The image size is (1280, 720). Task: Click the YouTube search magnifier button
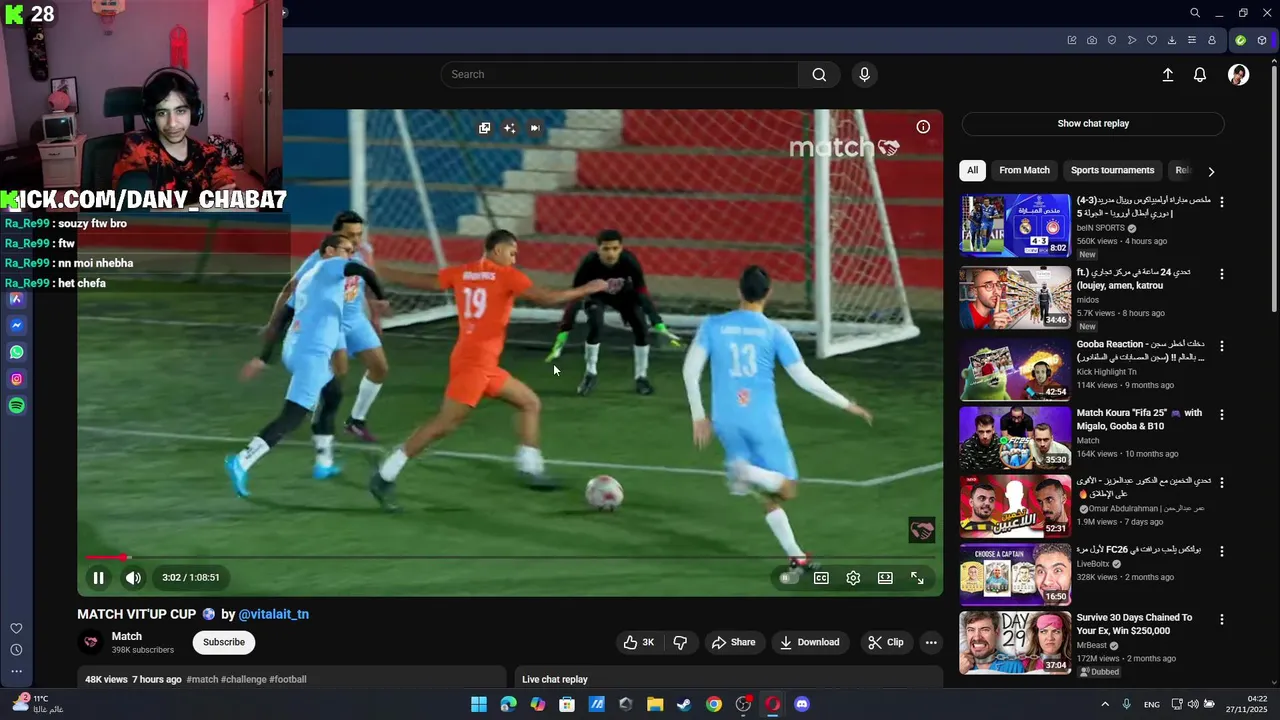(819, 74)
